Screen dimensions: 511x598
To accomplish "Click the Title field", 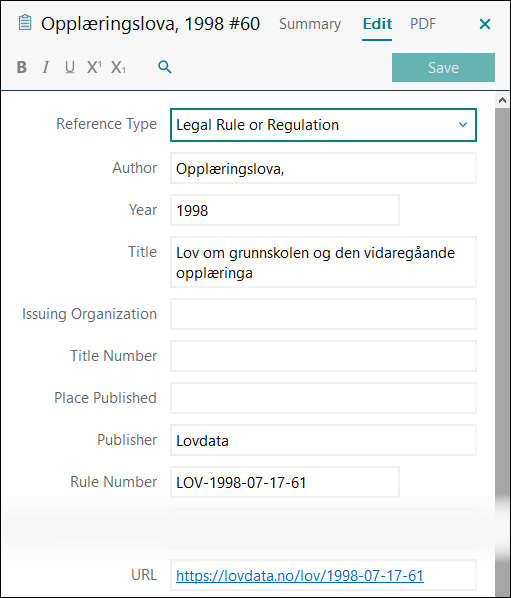I will click(323, 262).
